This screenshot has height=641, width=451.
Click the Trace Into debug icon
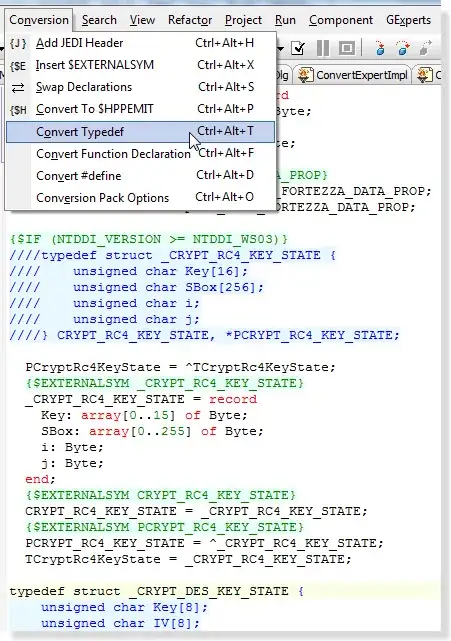(380, 48)
